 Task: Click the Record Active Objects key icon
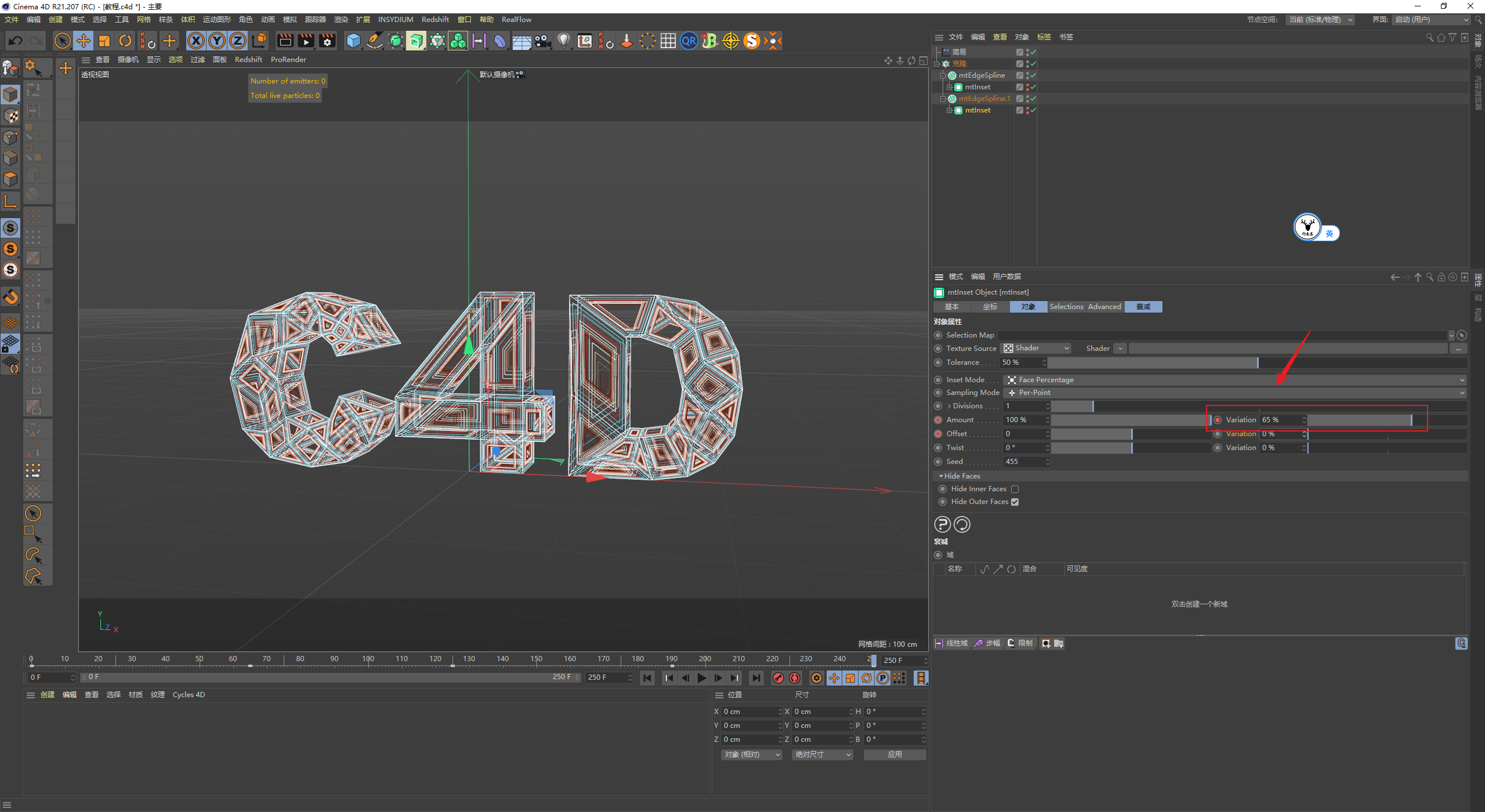pos(778,678)
